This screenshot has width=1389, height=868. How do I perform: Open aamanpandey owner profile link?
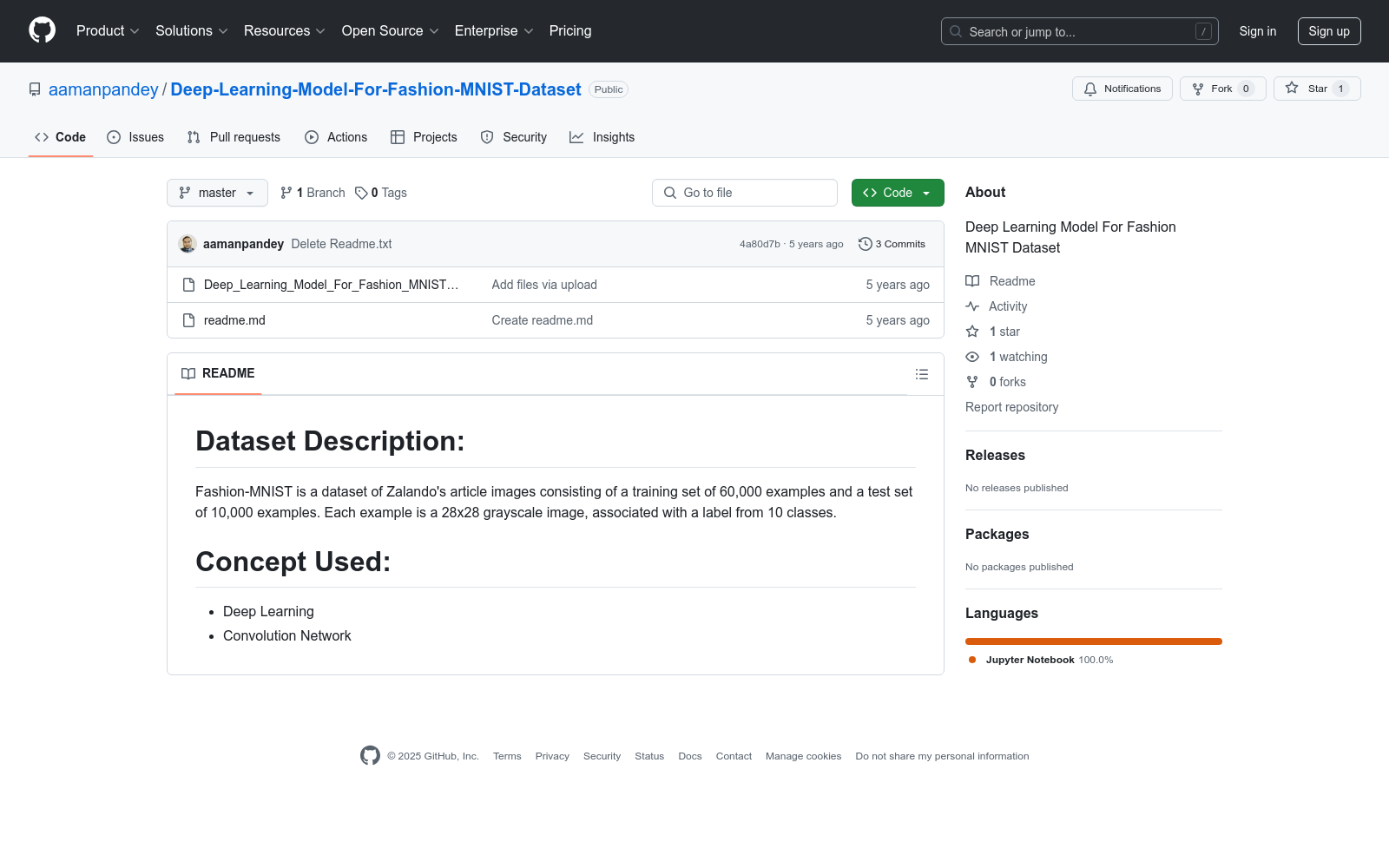103,89
